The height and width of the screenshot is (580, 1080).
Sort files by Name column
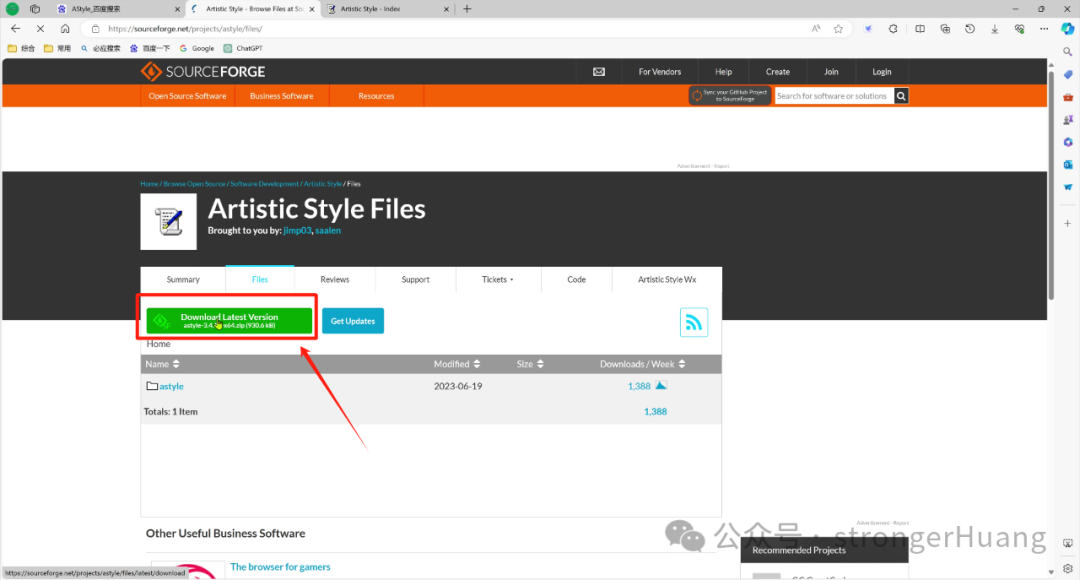point(162,364)
